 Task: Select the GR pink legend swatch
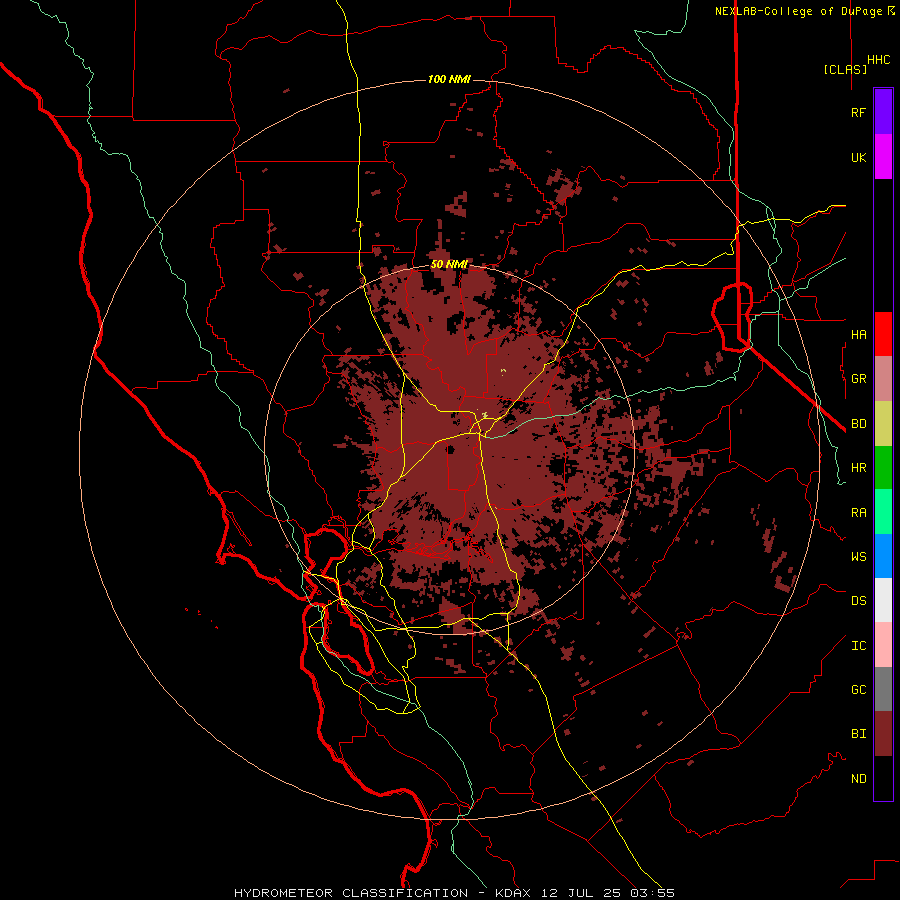883,379
